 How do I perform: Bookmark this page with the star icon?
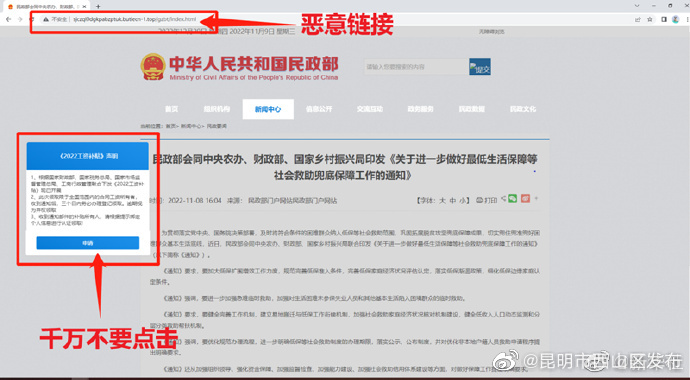[650, 19]
